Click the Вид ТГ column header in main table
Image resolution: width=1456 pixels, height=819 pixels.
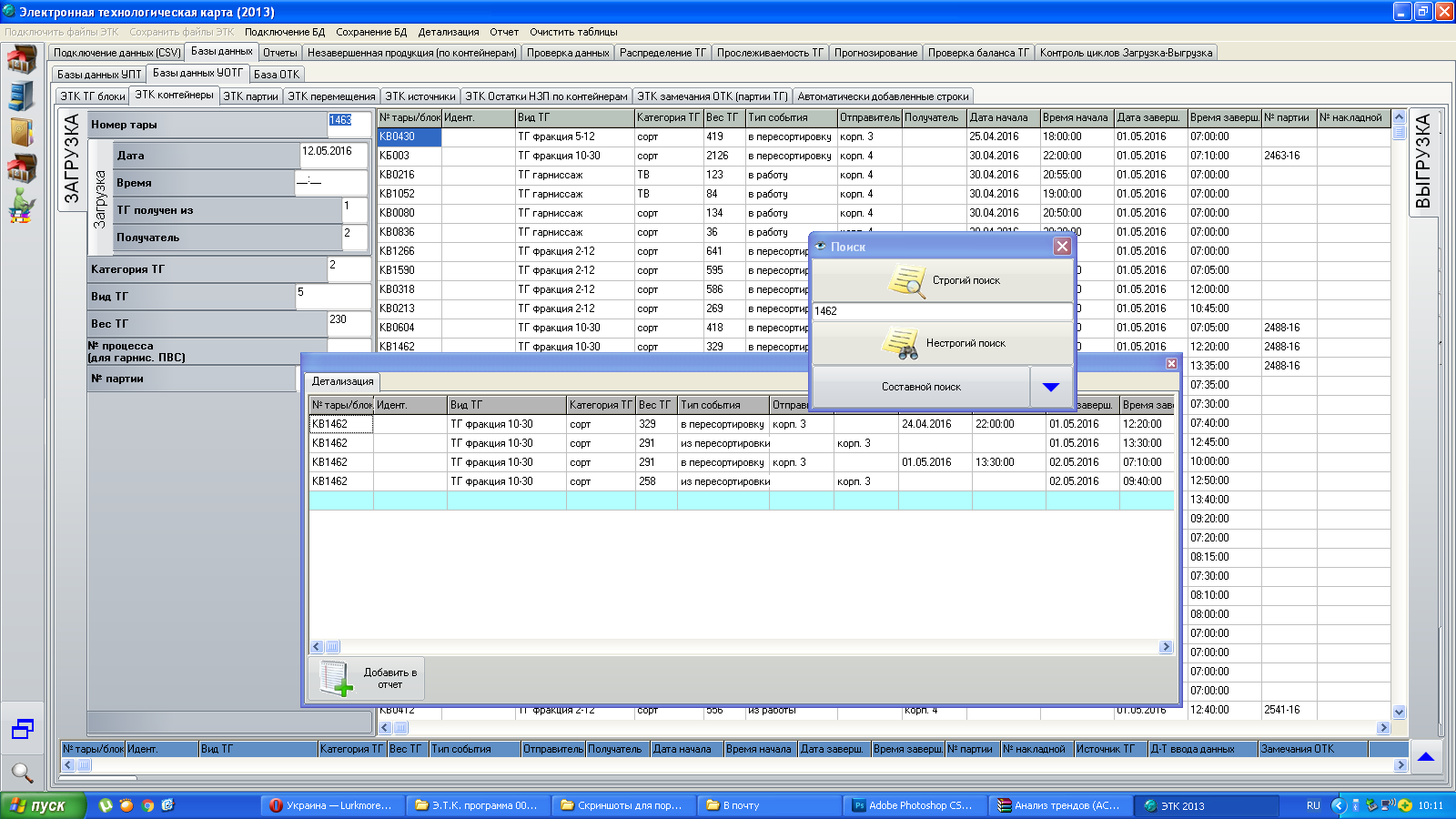pos(574,117)
